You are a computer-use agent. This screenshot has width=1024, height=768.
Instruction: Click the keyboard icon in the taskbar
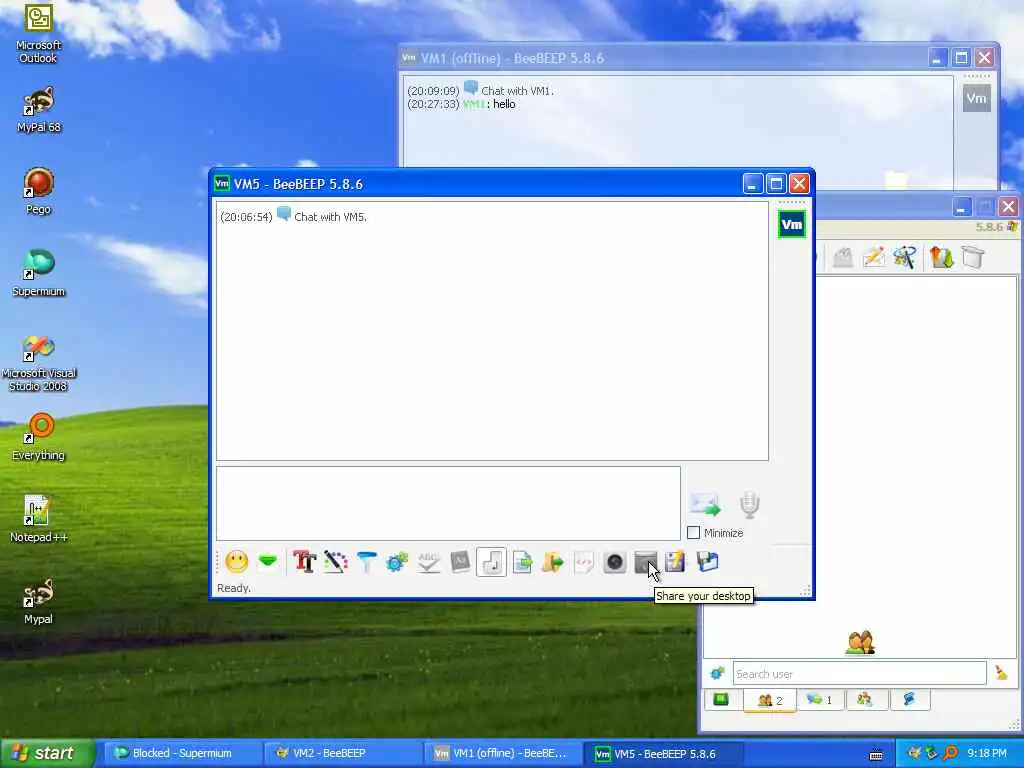(876, 755)
